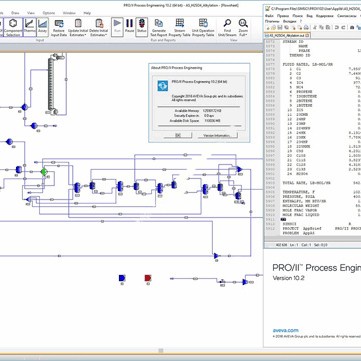Open the Options menu
The height and width of the screenshot is (361, 361).
point(49,13)
